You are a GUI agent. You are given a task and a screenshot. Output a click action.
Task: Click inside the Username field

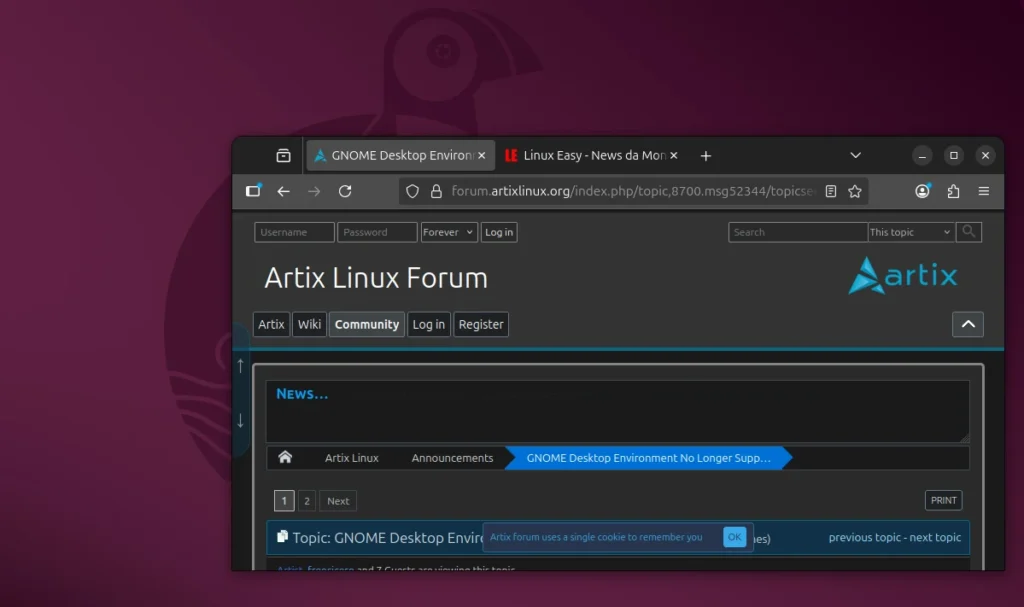(x=294, y=231)
